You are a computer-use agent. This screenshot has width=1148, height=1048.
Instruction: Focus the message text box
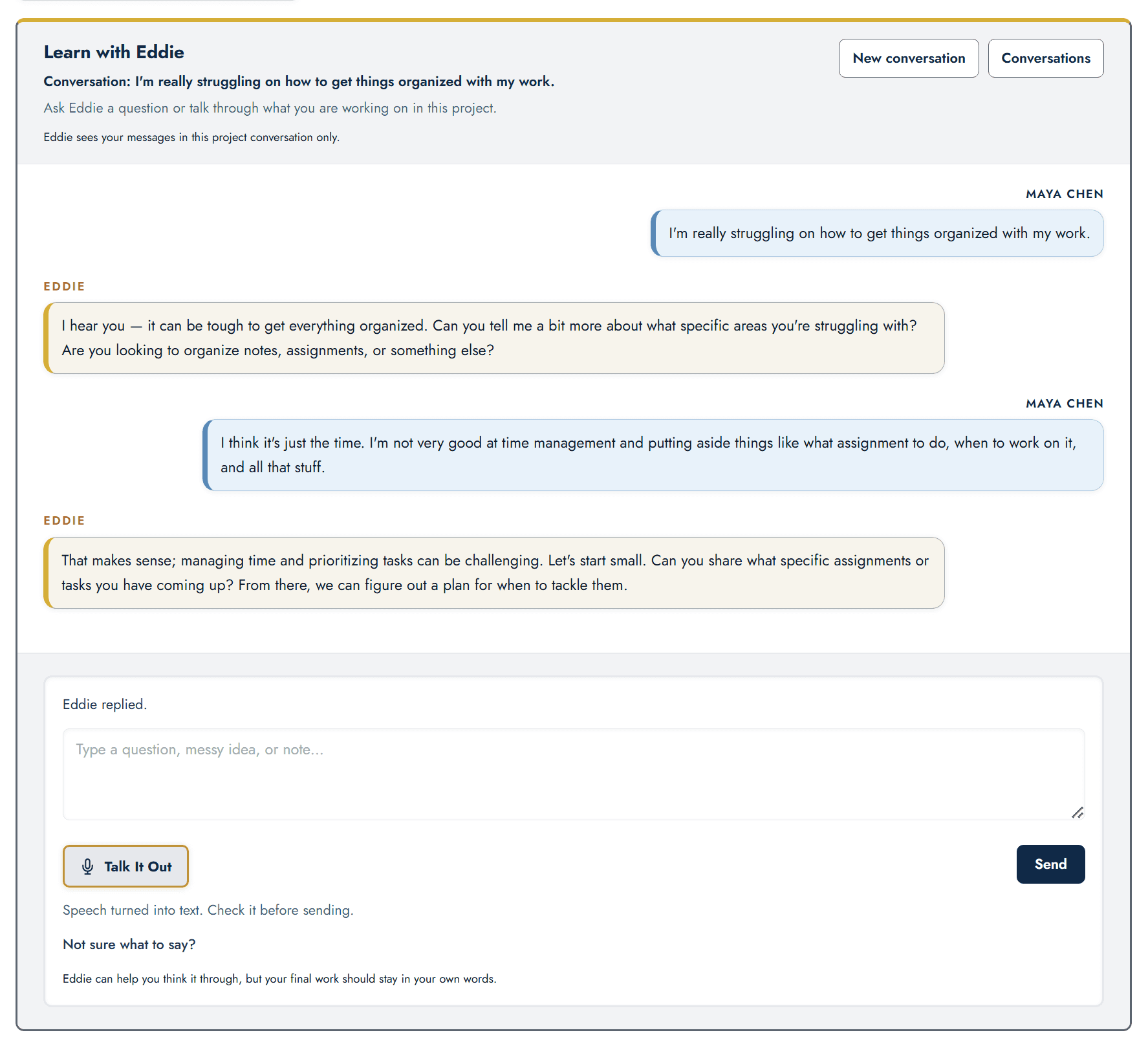[574, 774]
